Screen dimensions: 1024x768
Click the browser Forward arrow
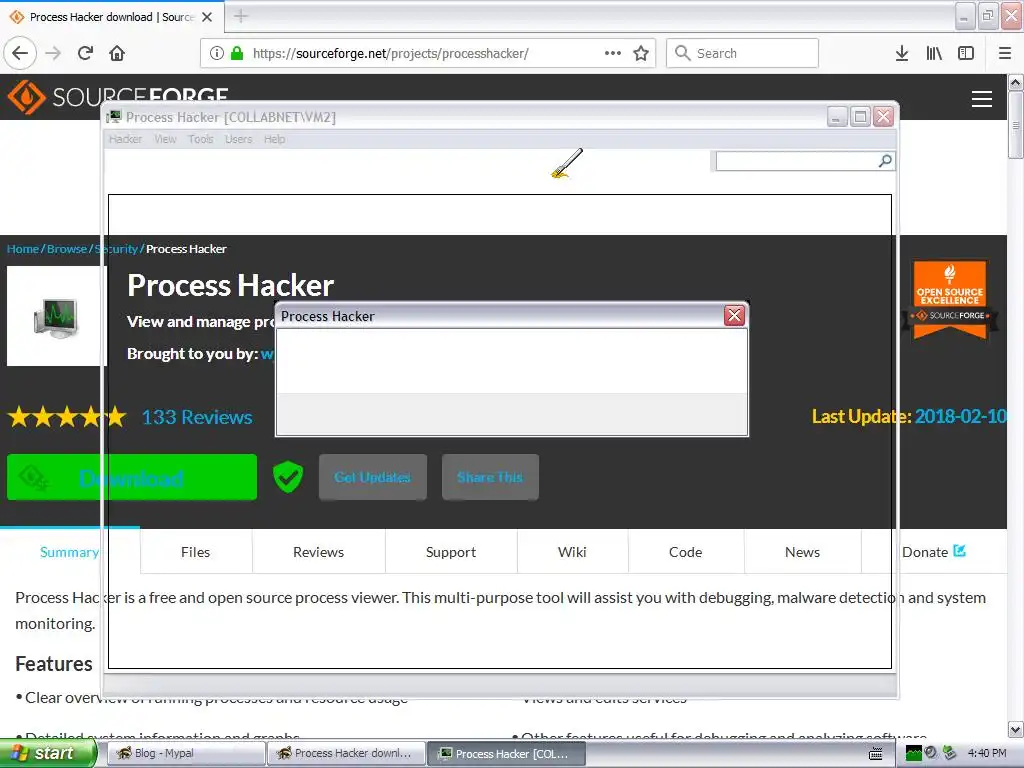coord(54,53)
